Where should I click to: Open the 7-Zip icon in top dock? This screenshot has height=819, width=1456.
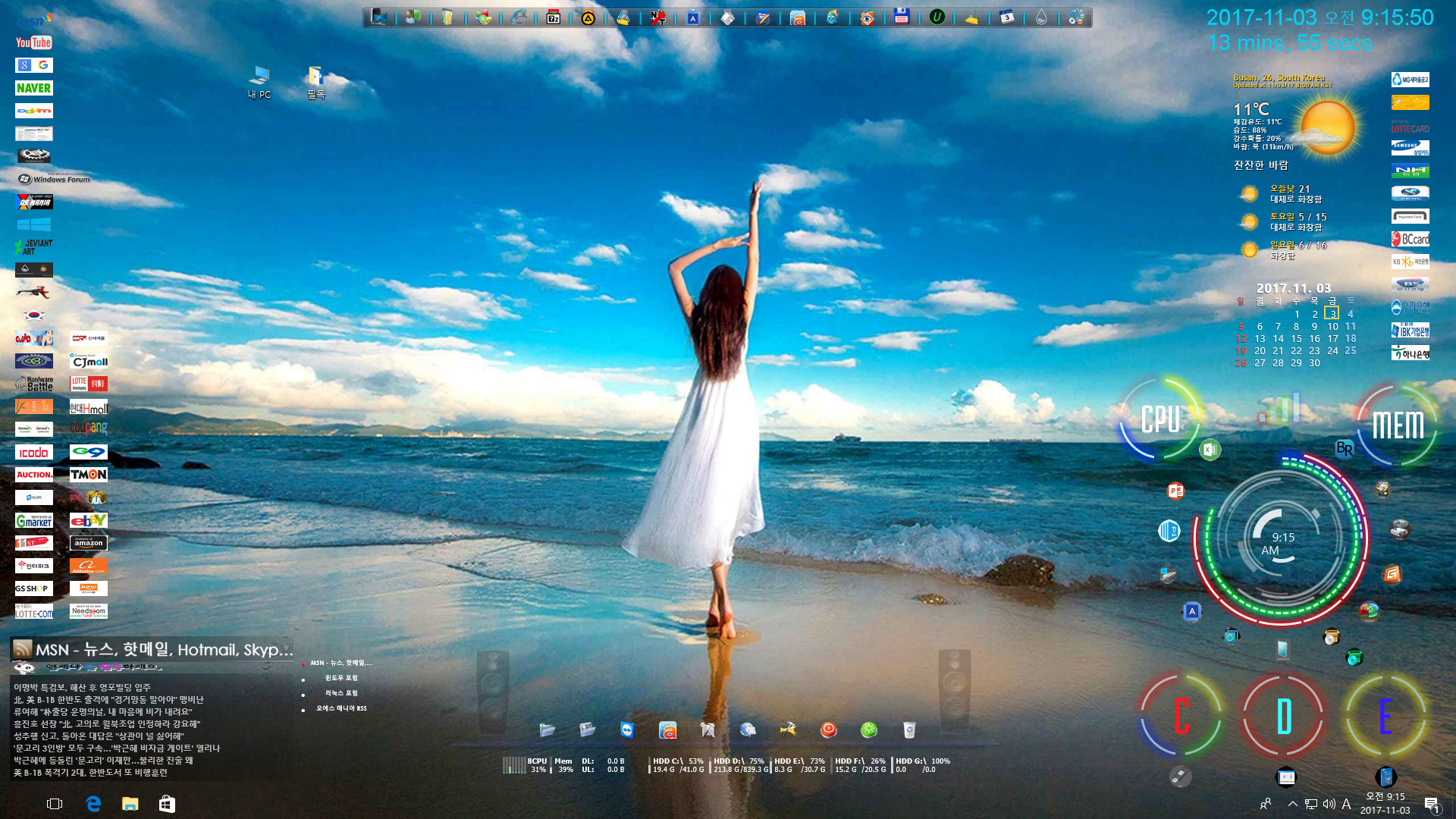(x=554, y=17)
